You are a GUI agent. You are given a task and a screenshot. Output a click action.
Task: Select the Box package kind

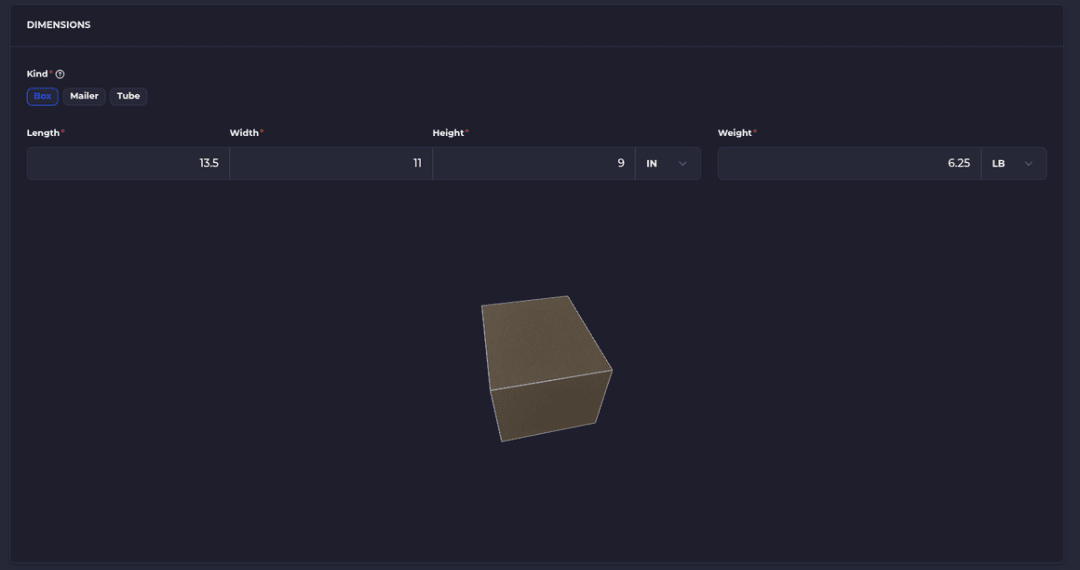coord(43,96)
